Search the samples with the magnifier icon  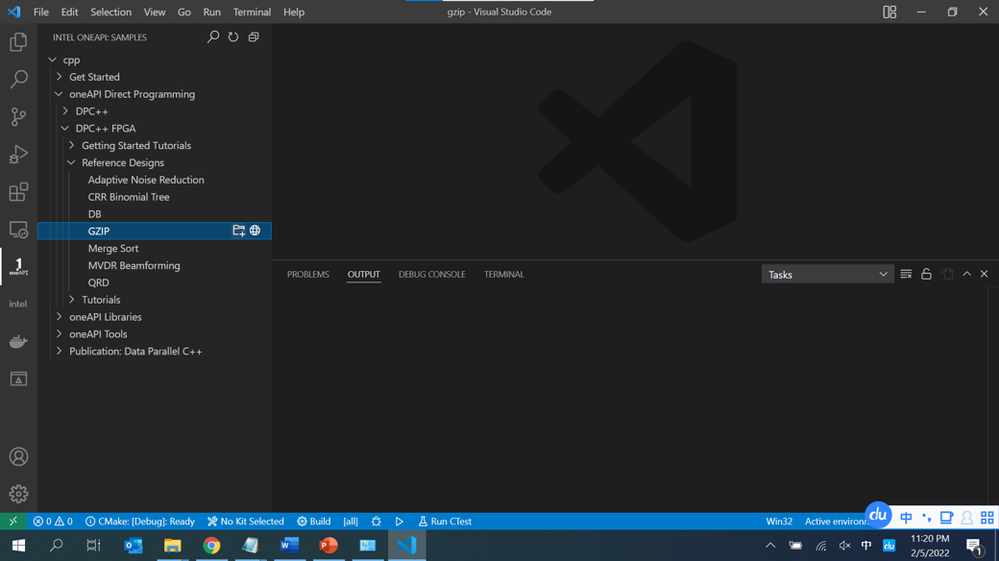point(213,37)
